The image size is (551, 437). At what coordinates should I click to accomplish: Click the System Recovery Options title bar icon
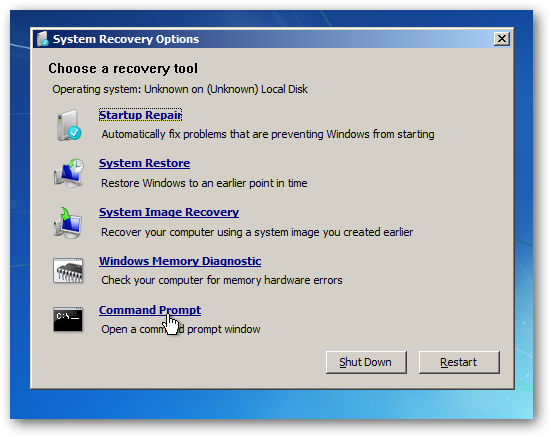(43, 39)
